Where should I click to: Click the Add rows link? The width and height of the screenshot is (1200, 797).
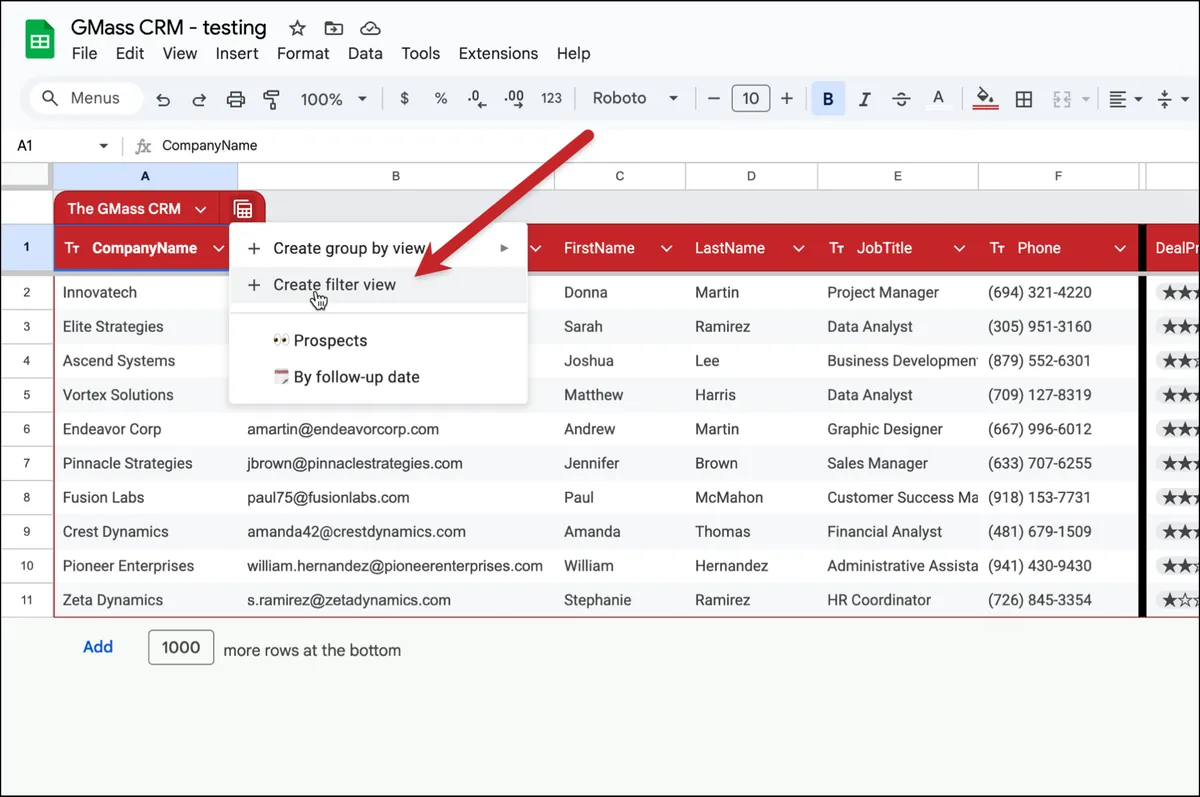[x=98, y=647]
